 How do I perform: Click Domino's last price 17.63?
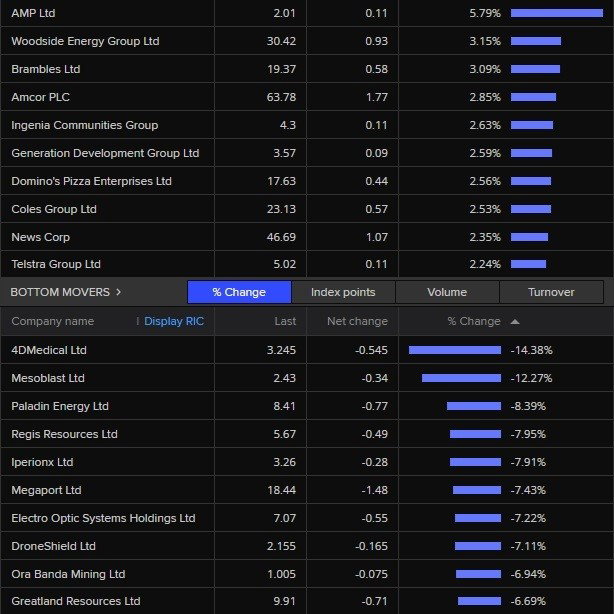[281, 181]
